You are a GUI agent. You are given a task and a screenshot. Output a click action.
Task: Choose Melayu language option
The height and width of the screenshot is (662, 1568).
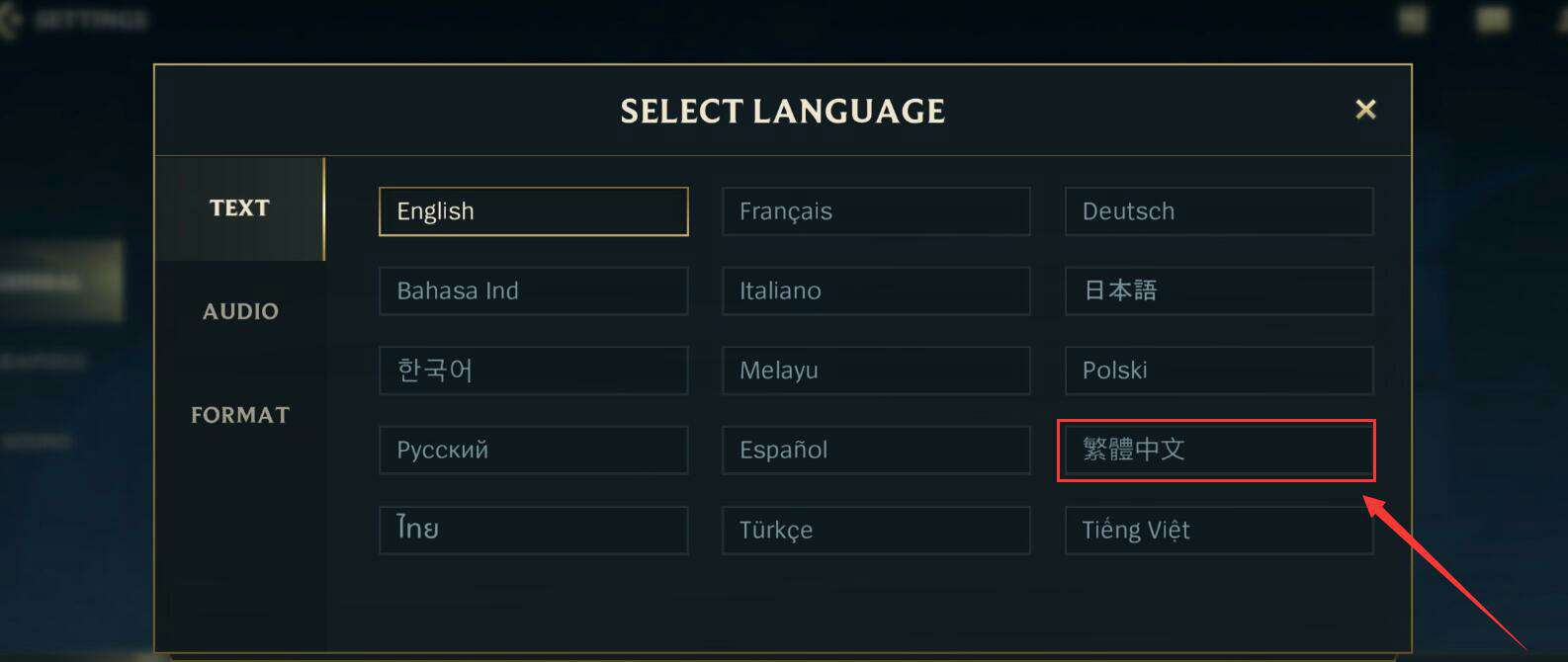(876, 371)
